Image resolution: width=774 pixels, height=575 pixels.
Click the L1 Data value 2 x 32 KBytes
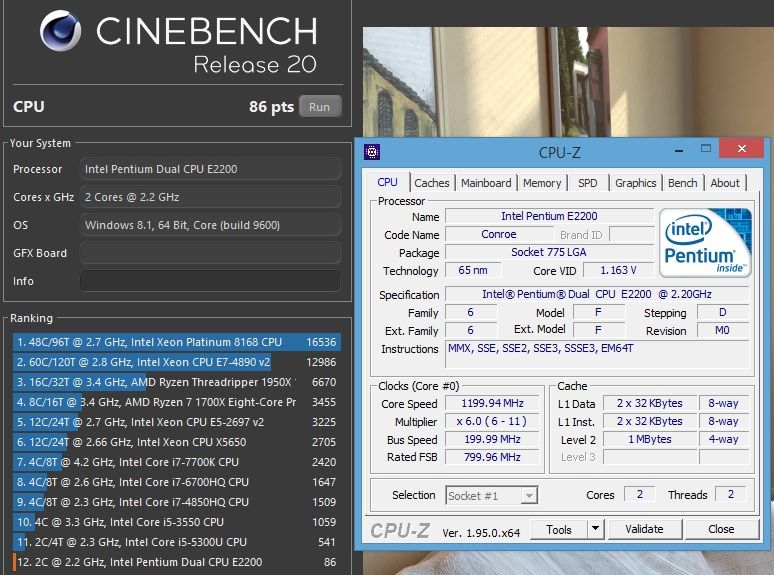(x=650, y=403)
